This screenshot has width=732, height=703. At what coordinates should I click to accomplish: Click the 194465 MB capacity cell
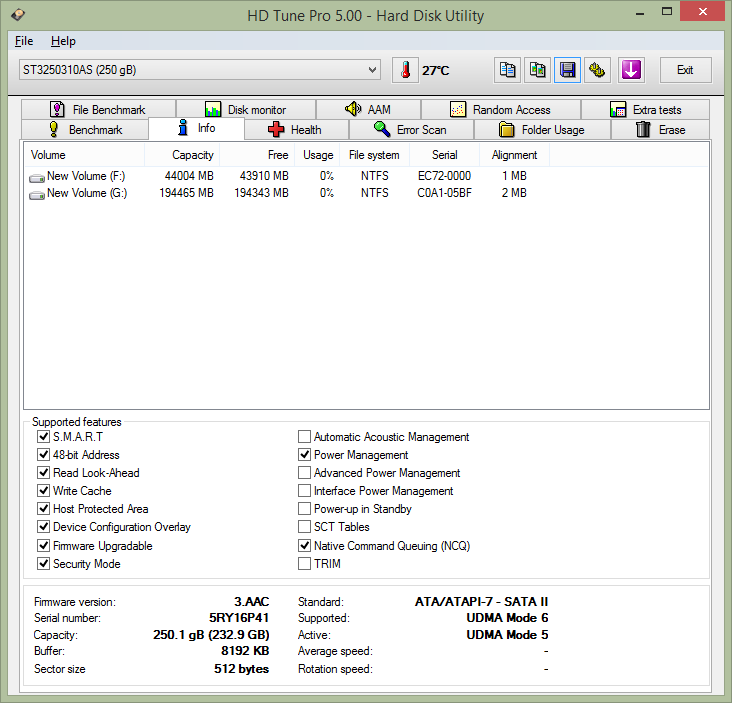click(186, 193)
